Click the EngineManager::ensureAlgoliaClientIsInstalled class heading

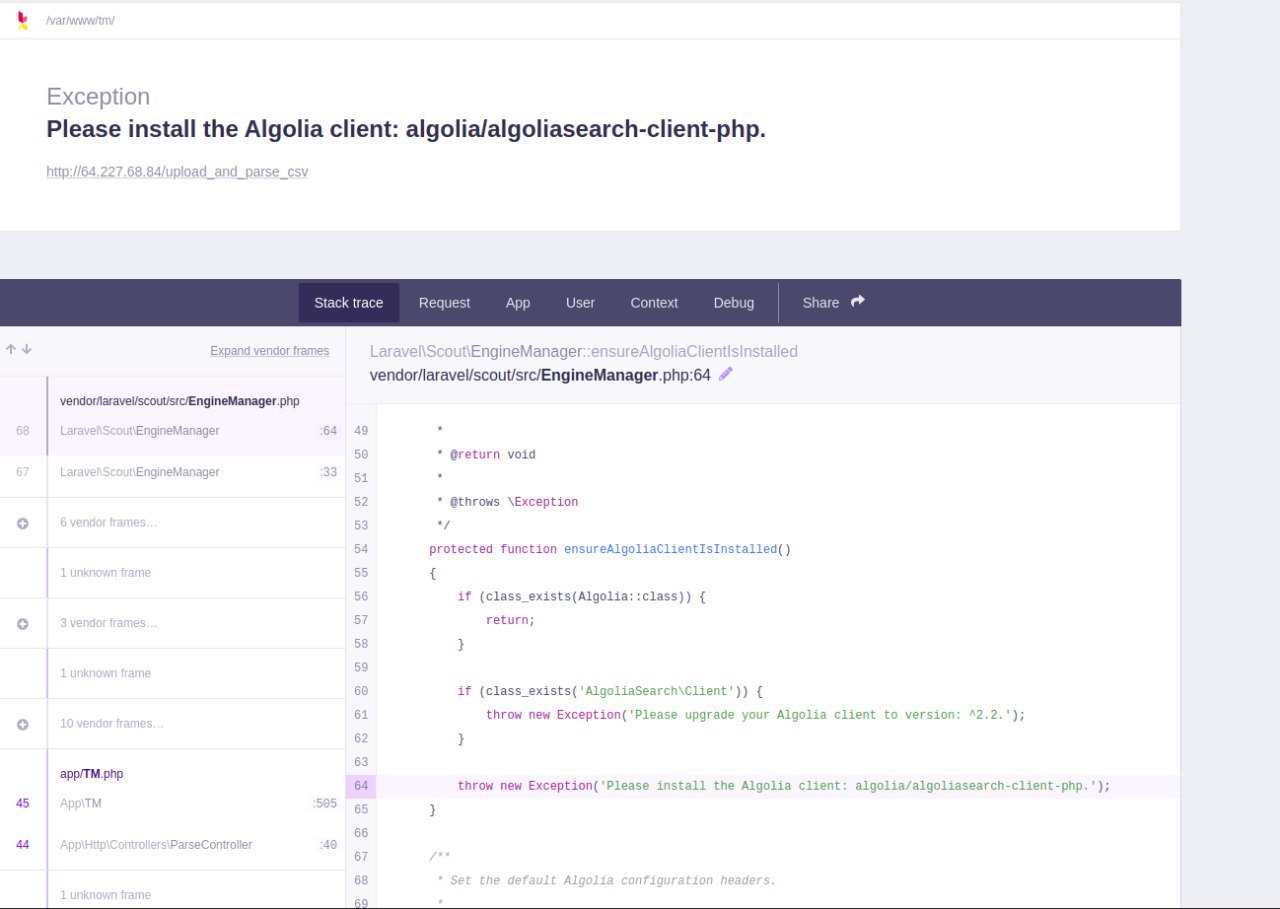[584, 352]
